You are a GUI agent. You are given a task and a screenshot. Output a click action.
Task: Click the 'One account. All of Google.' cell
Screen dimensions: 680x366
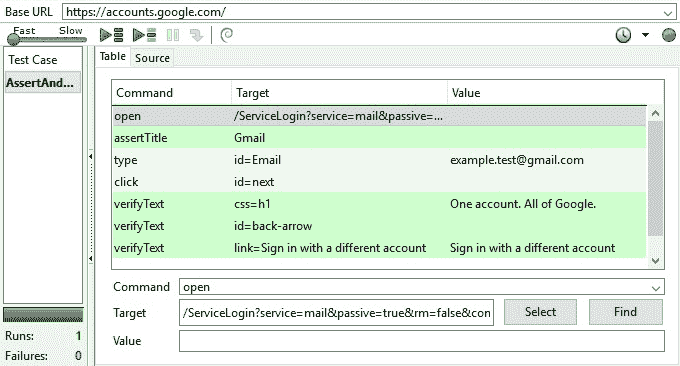(x=523, y=204)
